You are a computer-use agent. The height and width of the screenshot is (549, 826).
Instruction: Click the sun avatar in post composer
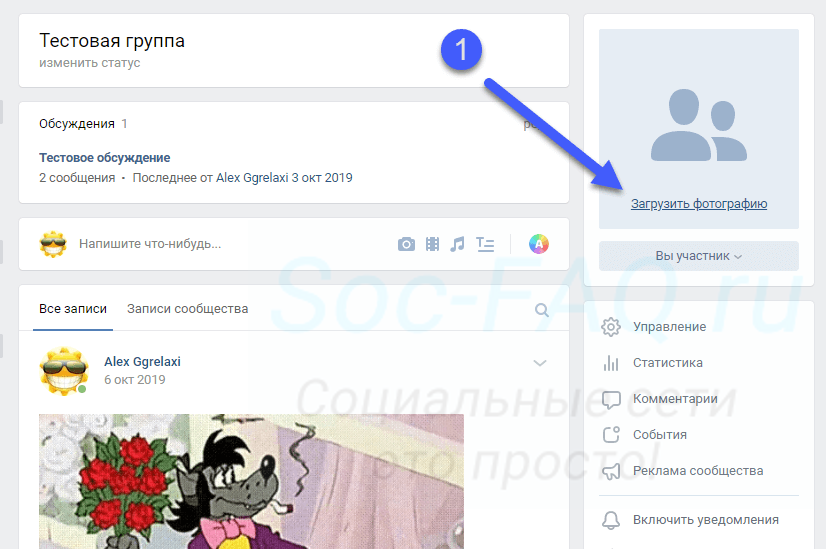53,244
